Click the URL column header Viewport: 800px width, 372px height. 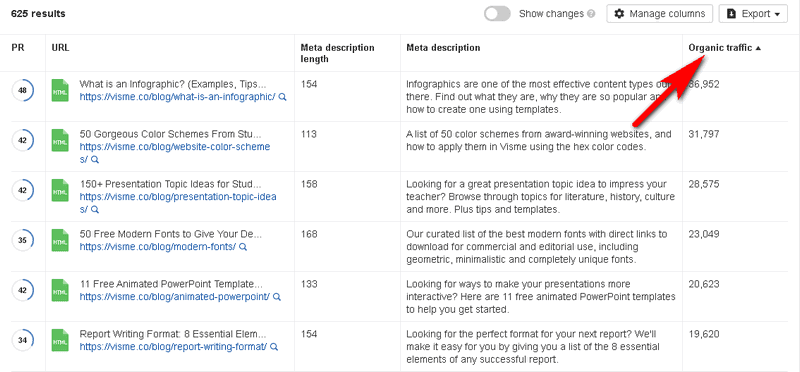tap(60, 48)
